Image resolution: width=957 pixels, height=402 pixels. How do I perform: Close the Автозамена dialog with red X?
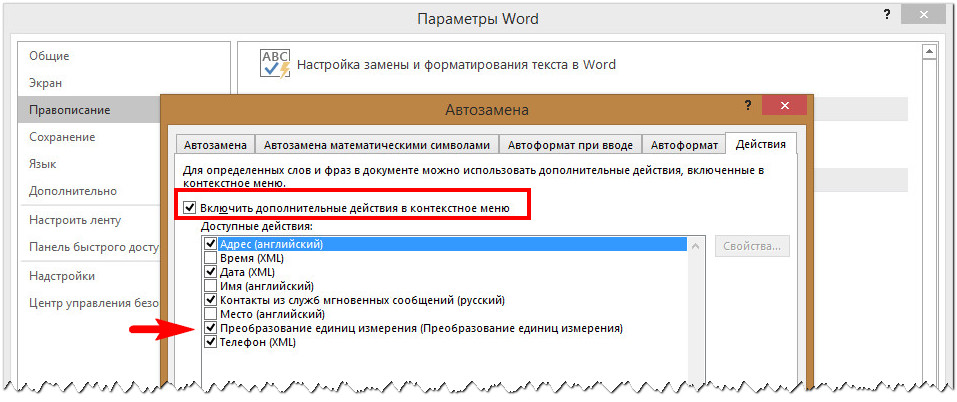[784, 106]
